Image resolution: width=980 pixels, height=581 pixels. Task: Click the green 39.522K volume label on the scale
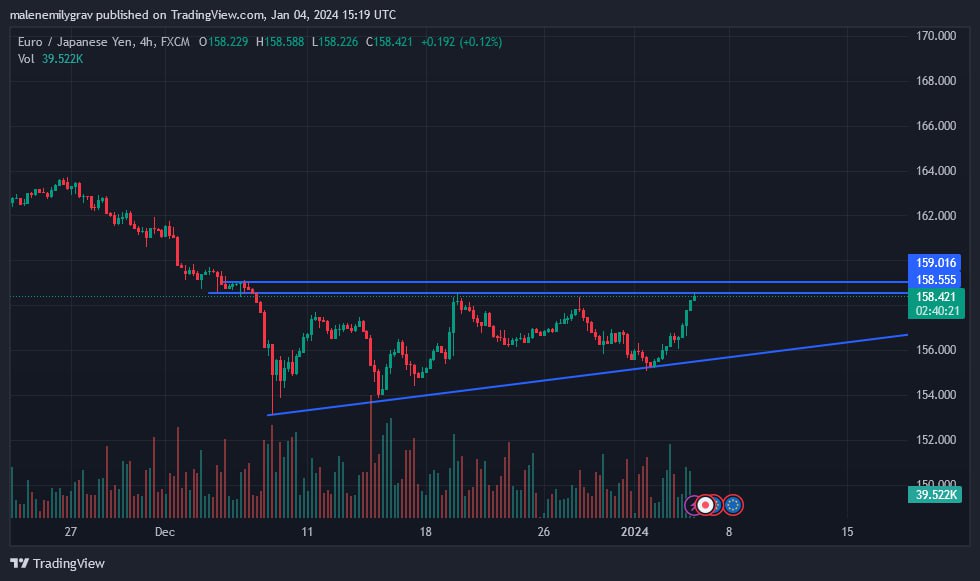point(935,493)
